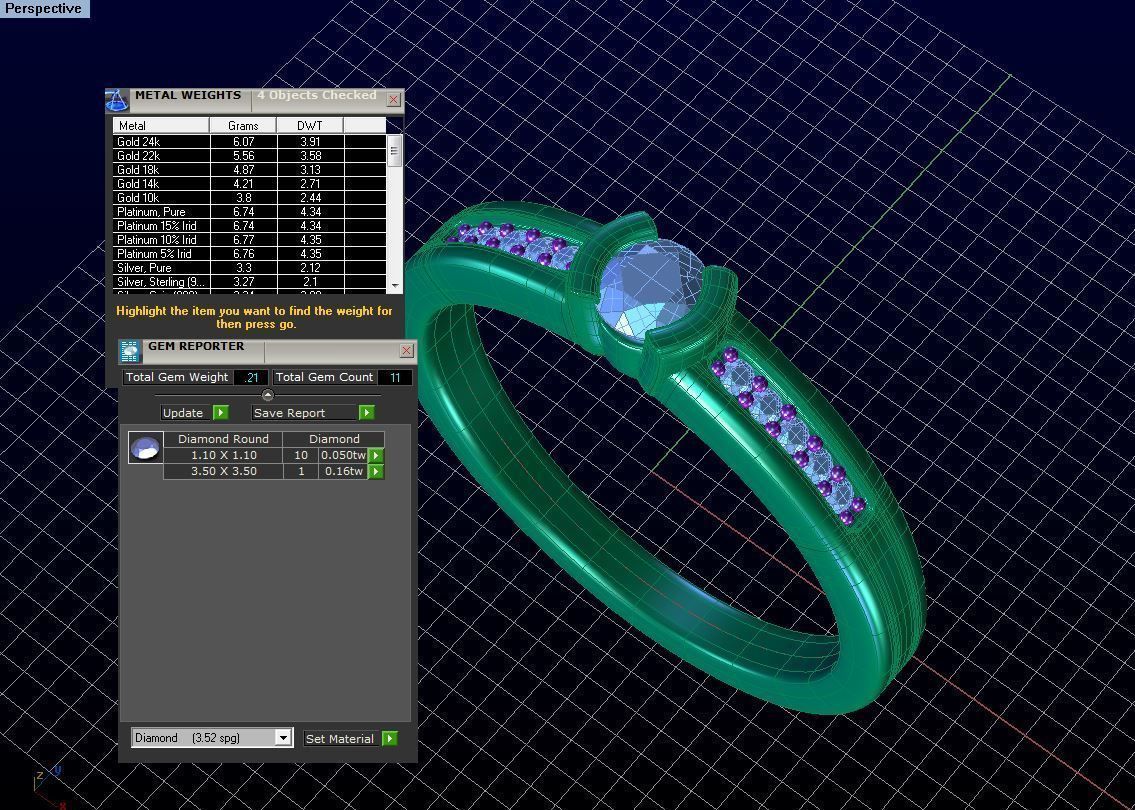Click green arrow on the 1.10 X 1.10 row
This screenshot has width=1135, height=810.
376,455
